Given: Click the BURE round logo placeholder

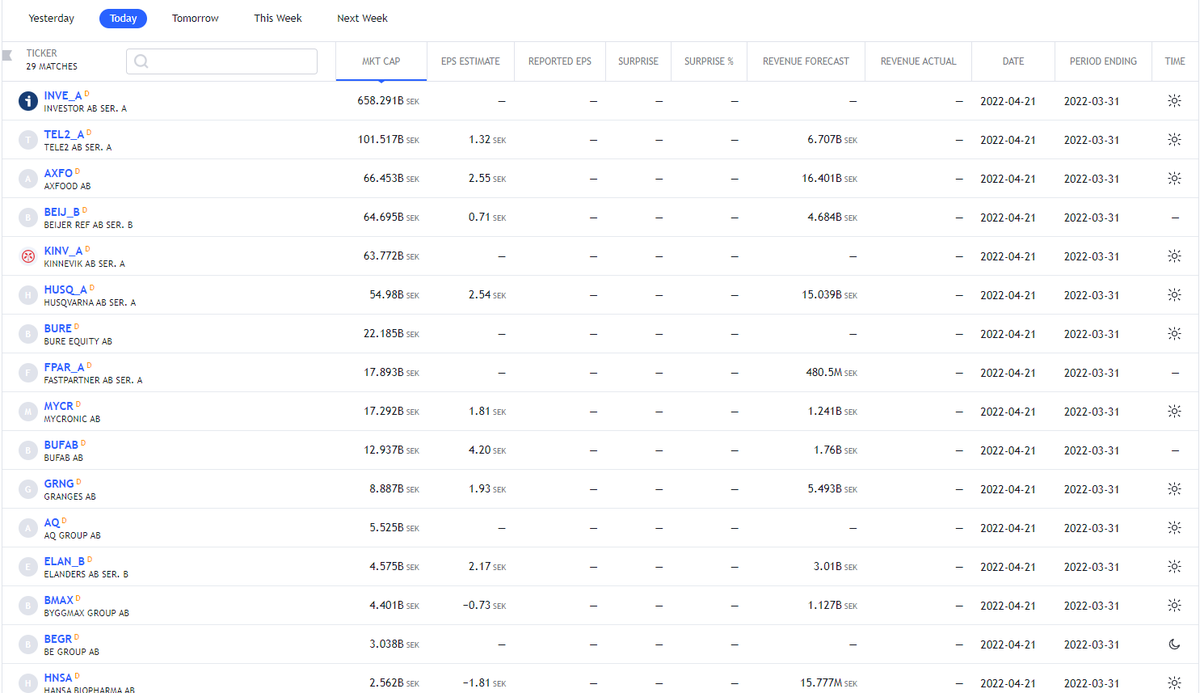Looking at the screenshot, I should [29, 334].
